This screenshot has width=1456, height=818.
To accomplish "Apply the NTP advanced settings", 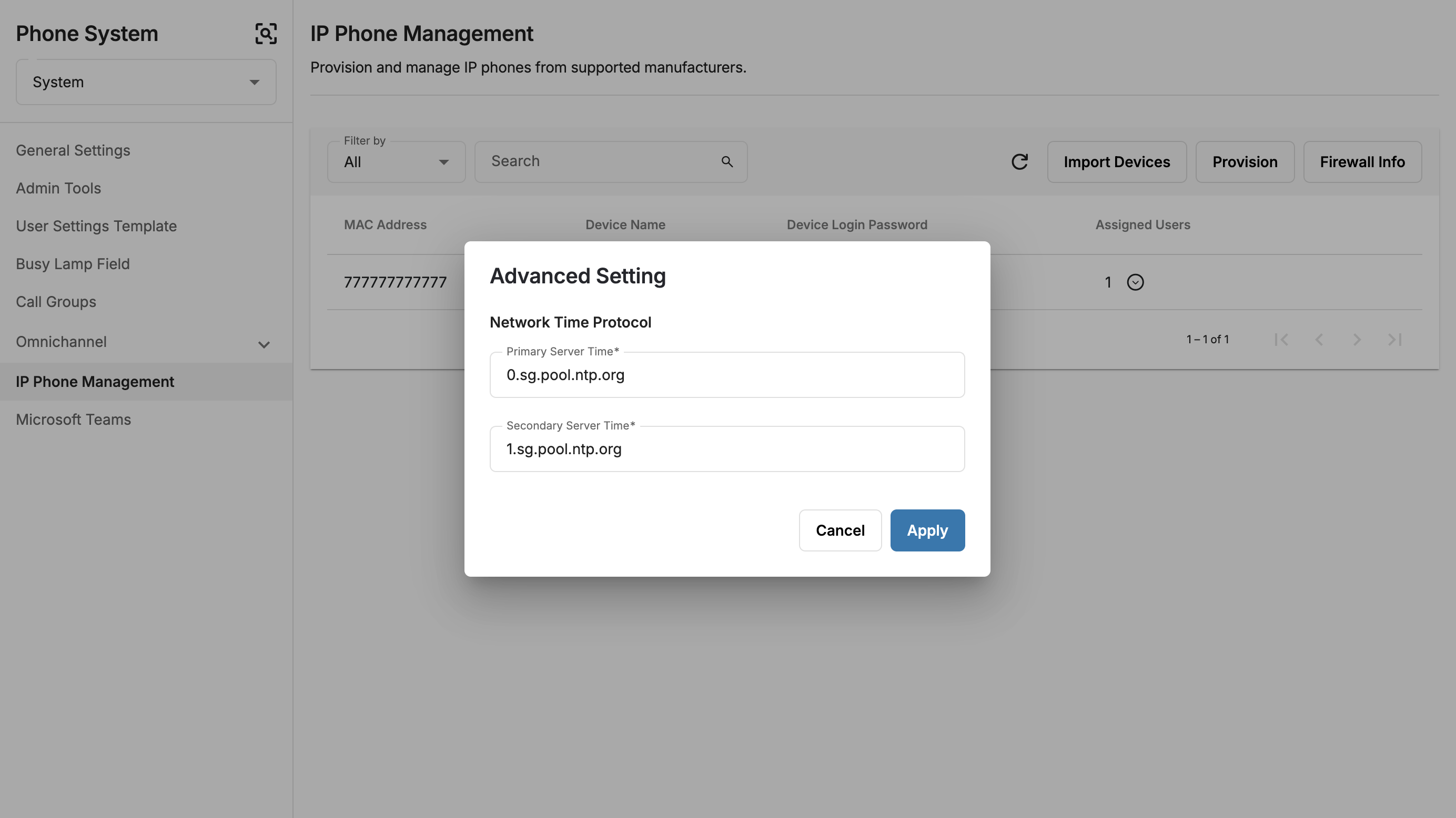I will coord(927,530).
